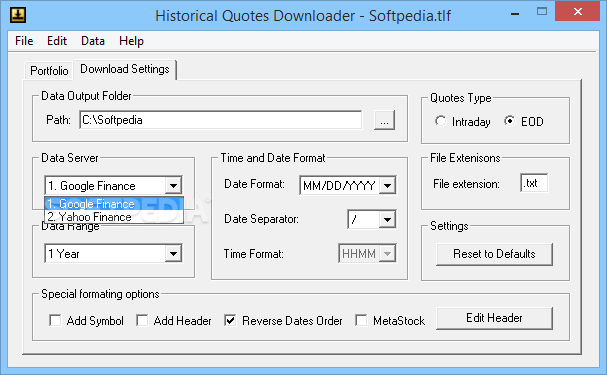The width and height of the screenshot is (607, 375).
Task: Uncheck Reverse Dates Order checkbox
Action: (230, 320)
